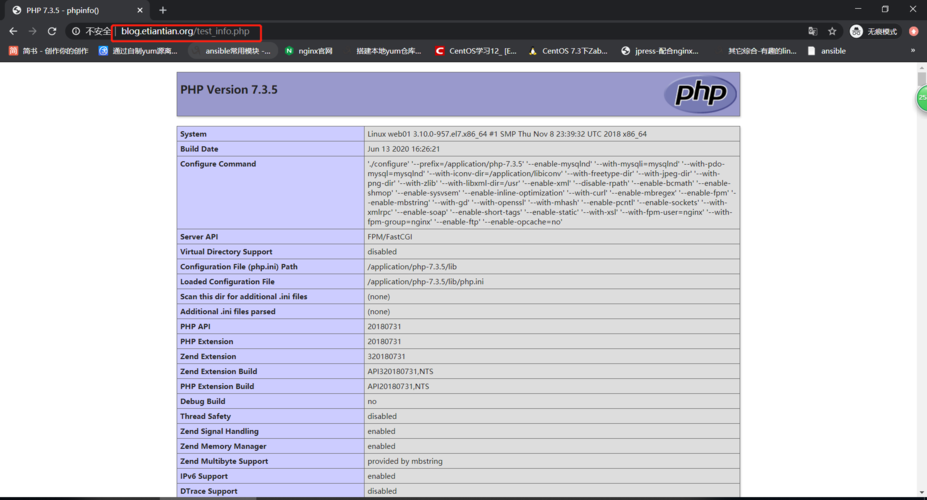Click the API320180731,NTS value
This screenshot has height=500, width=927.
400,371
